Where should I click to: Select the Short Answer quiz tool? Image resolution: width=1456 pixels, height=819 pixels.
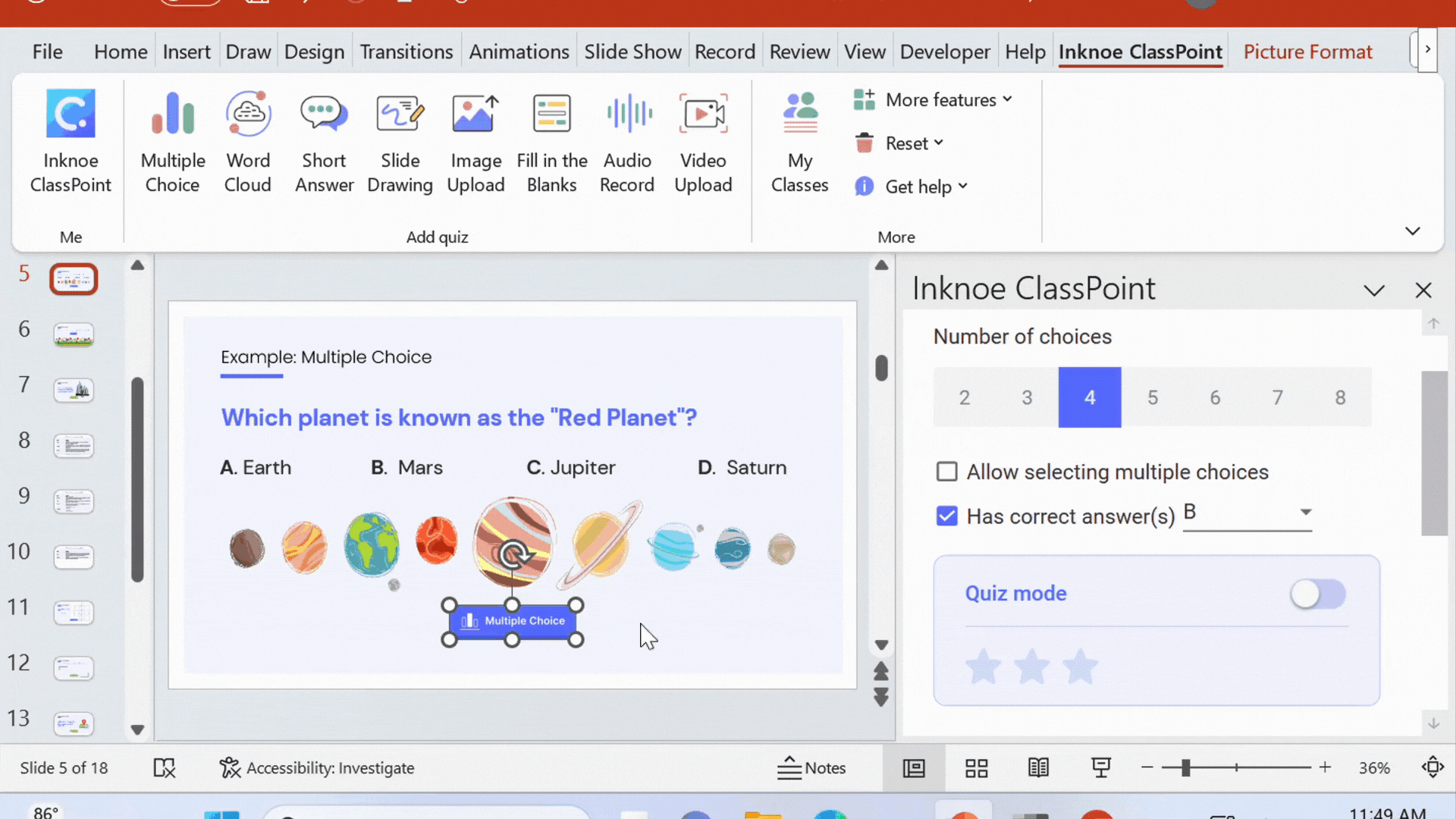(323, 140)
